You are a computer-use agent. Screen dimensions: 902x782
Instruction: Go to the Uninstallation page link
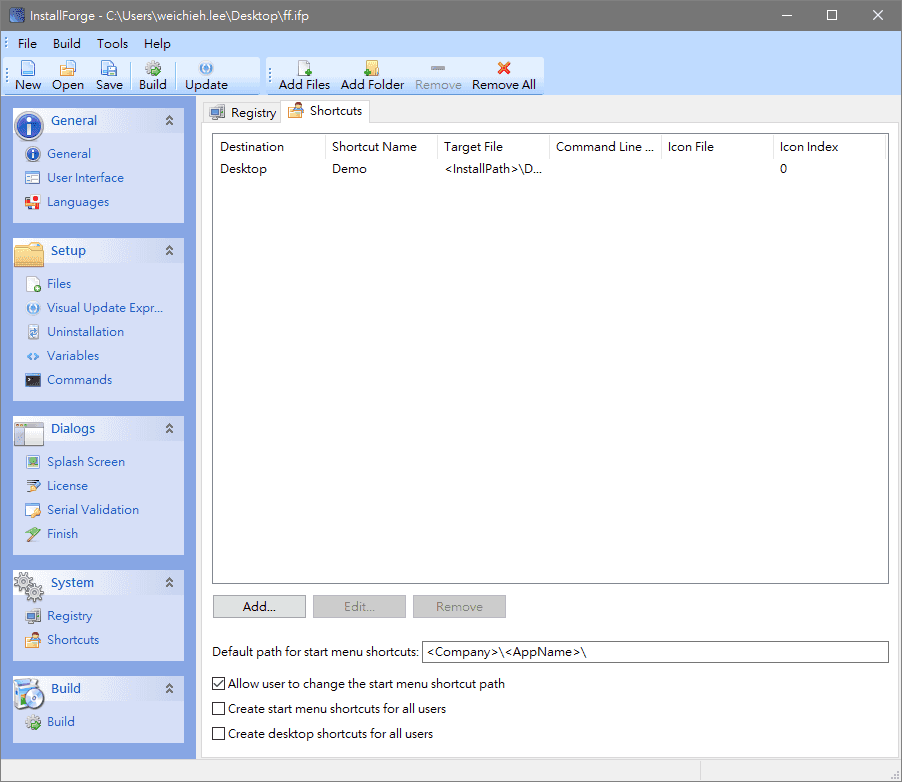point(85,333)
